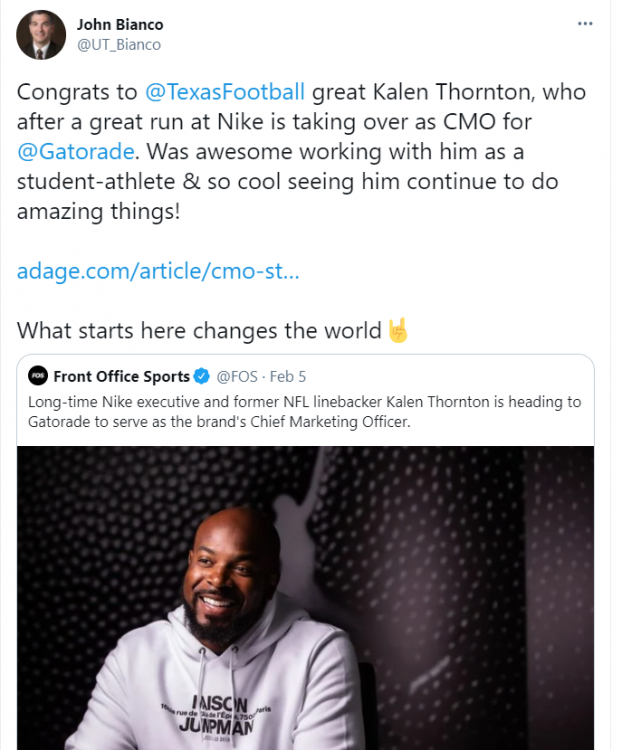622x750 pixels.
Task: Open the tweet's more options menu
Action: click(585, 23)
